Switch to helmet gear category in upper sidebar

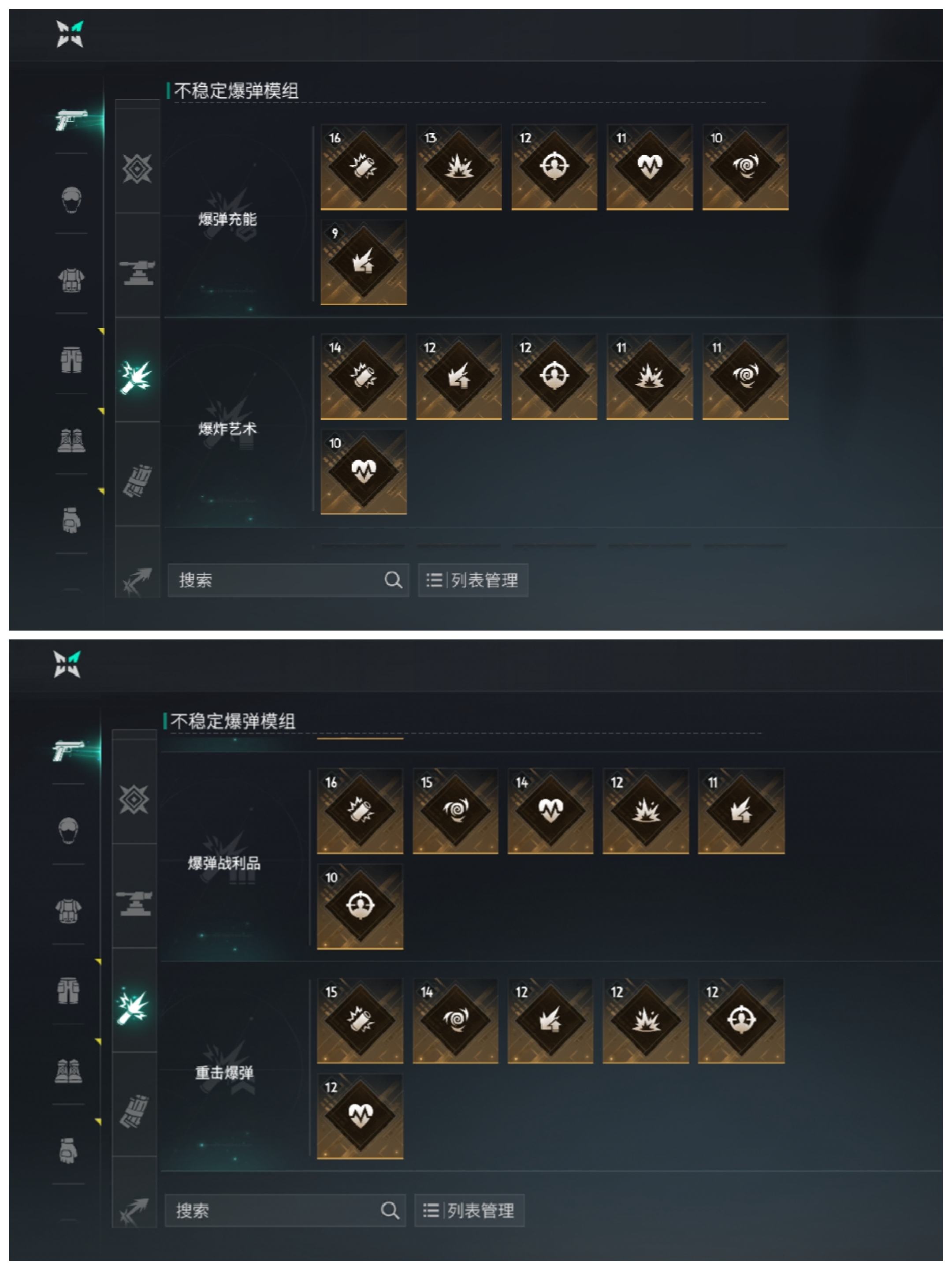click(x=71, y=200)
